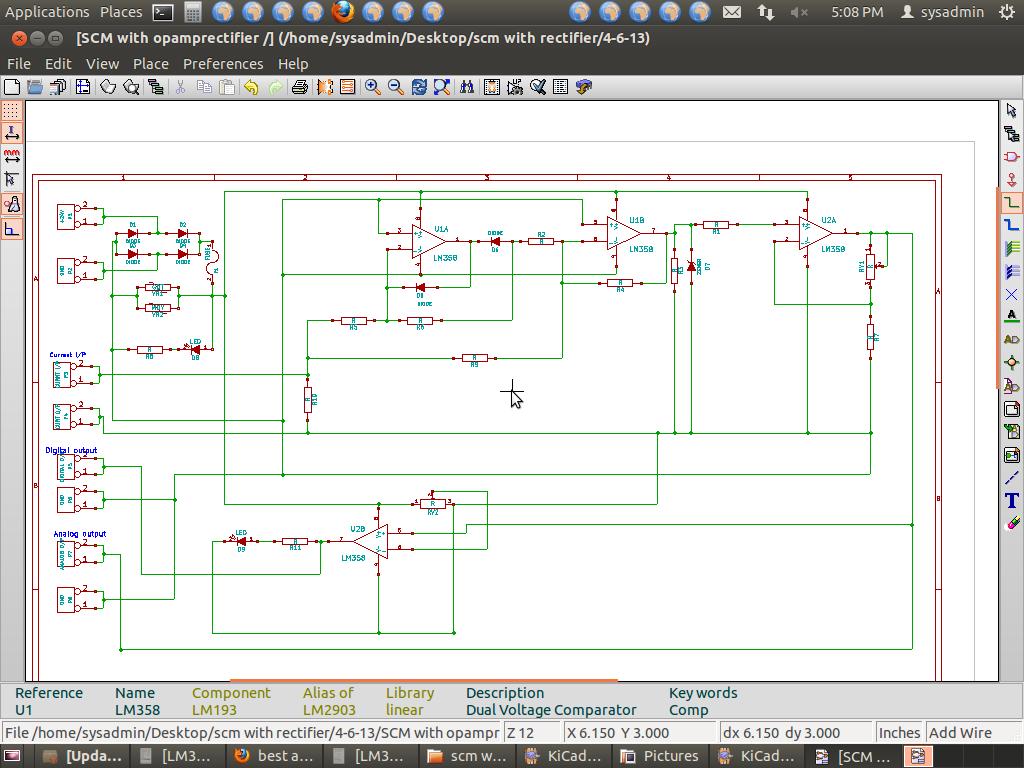The width and height of the screenshot is (1024, 768).
Task: Launch the Firefox icon in top panel
Action: point(342,12)
